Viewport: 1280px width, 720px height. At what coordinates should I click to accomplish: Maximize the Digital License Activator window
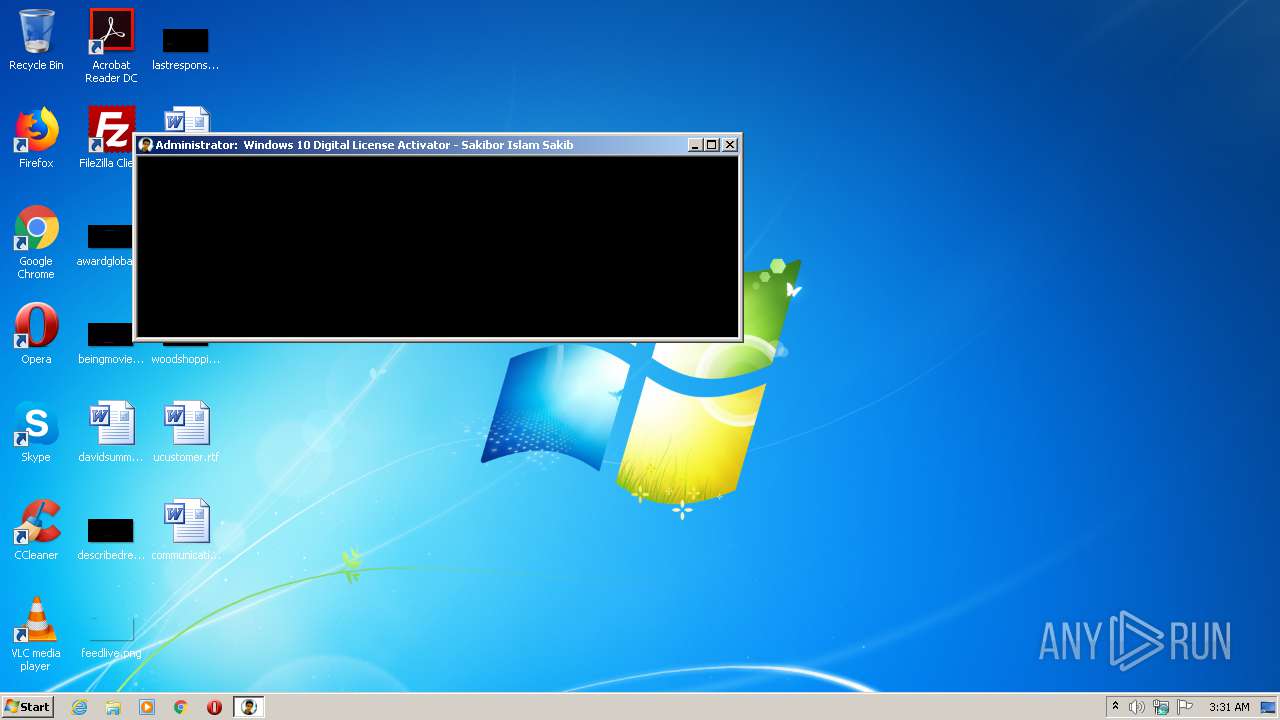pyautogui.click(x=712, y=145)
